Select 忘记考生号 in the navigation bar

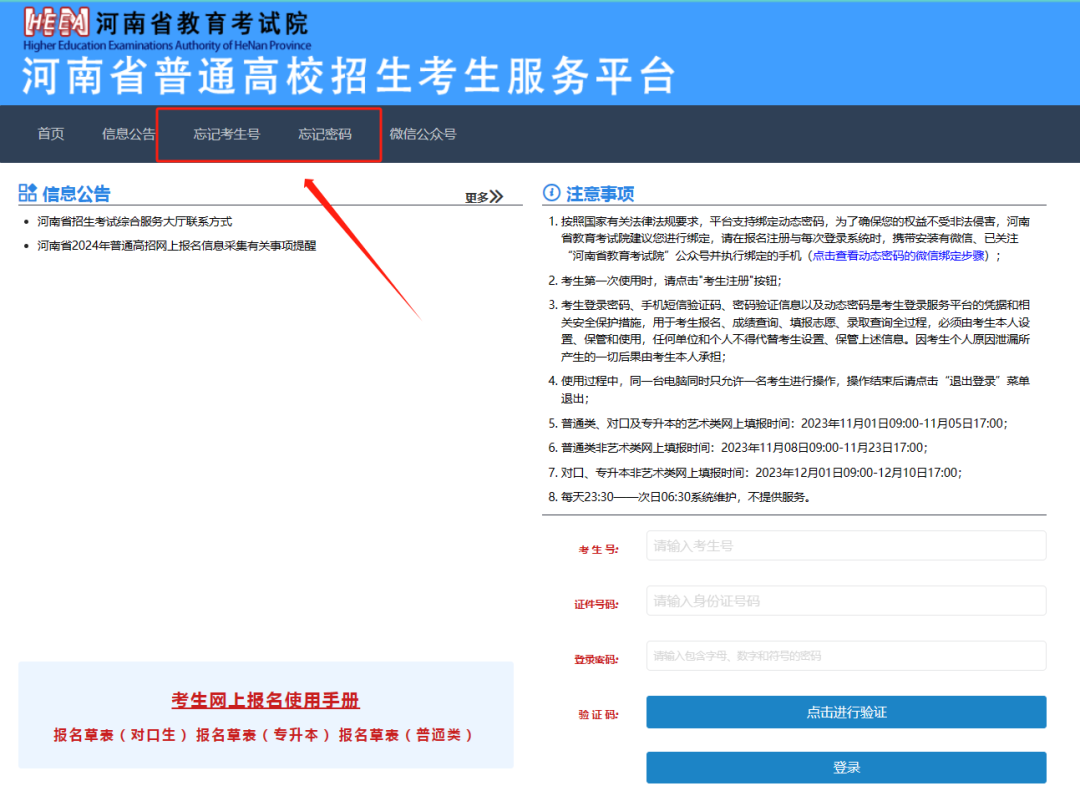click(226, 134)
